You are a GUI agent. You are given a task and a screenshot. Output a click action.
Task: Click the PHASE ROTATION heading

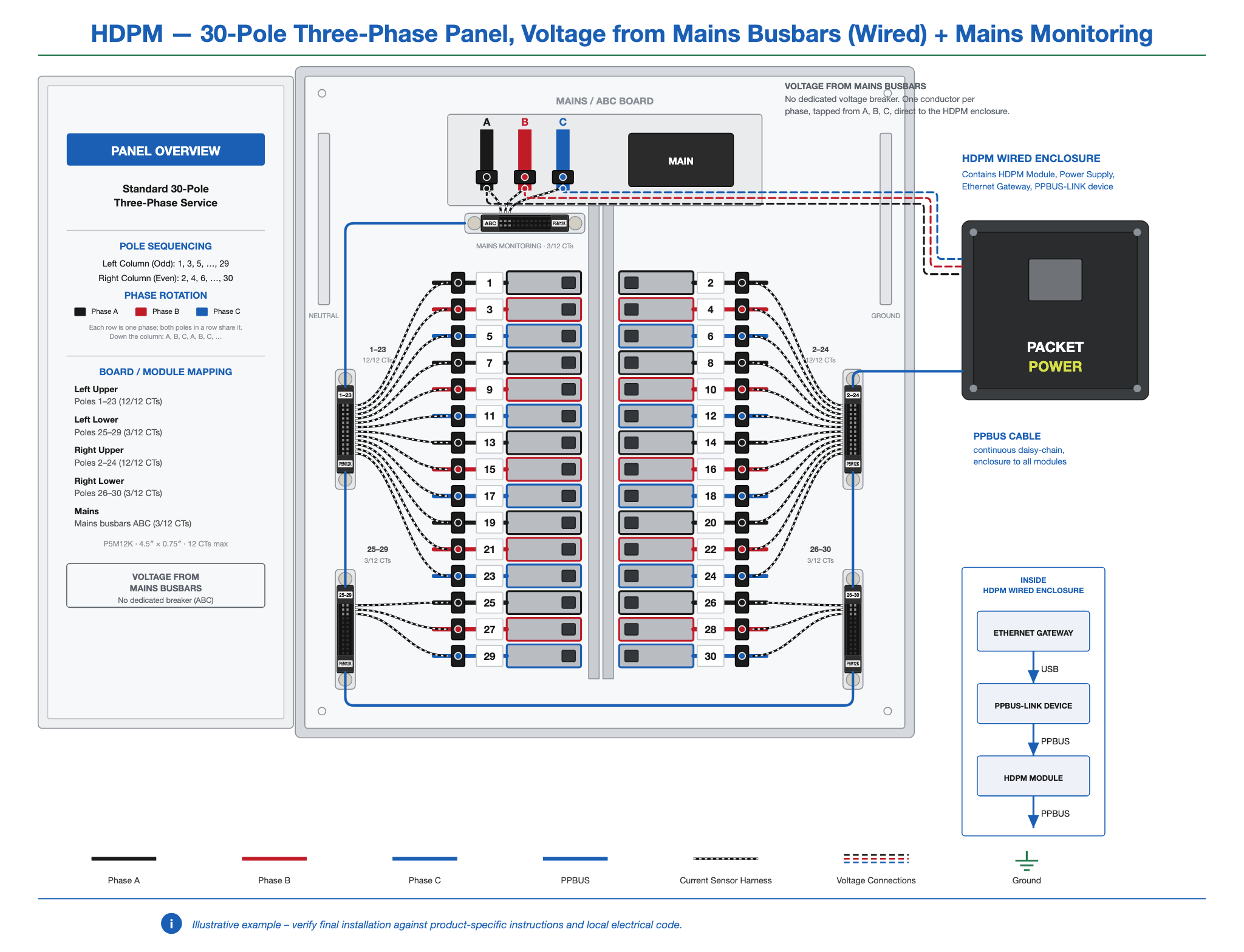tap(165, 295)
